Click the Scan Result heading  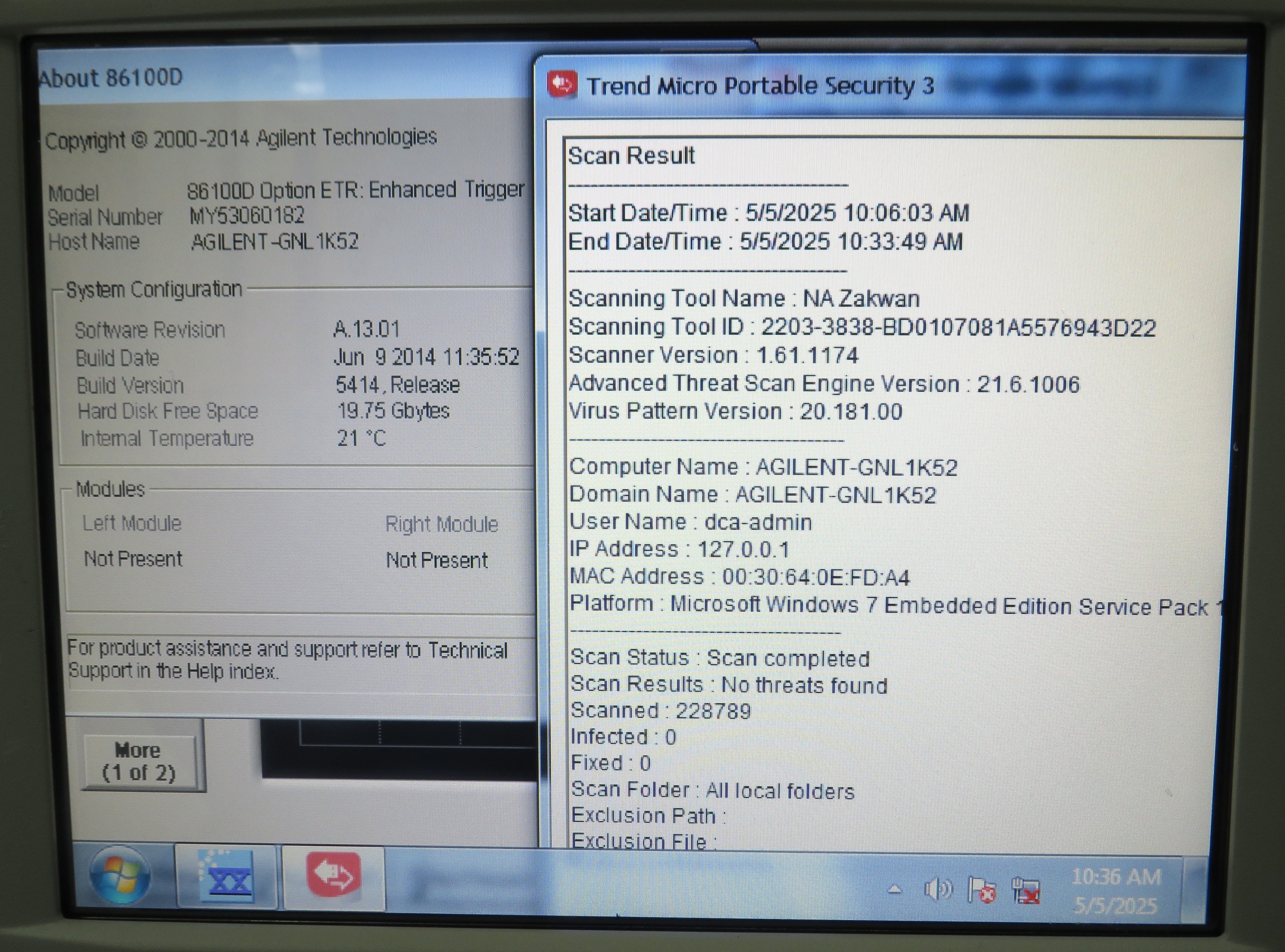pyautogui.click(x=631, y=155)
